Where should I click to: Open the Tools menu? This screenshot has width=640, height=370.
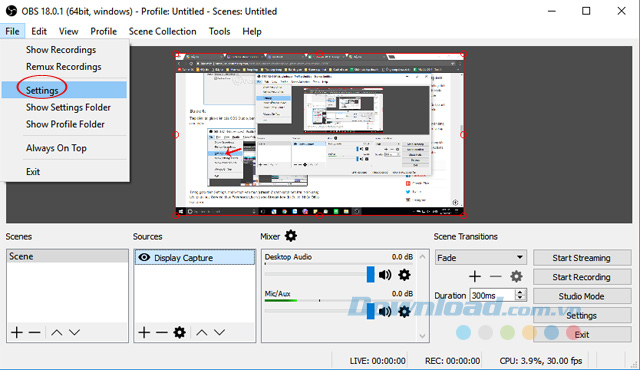[219, 31]
